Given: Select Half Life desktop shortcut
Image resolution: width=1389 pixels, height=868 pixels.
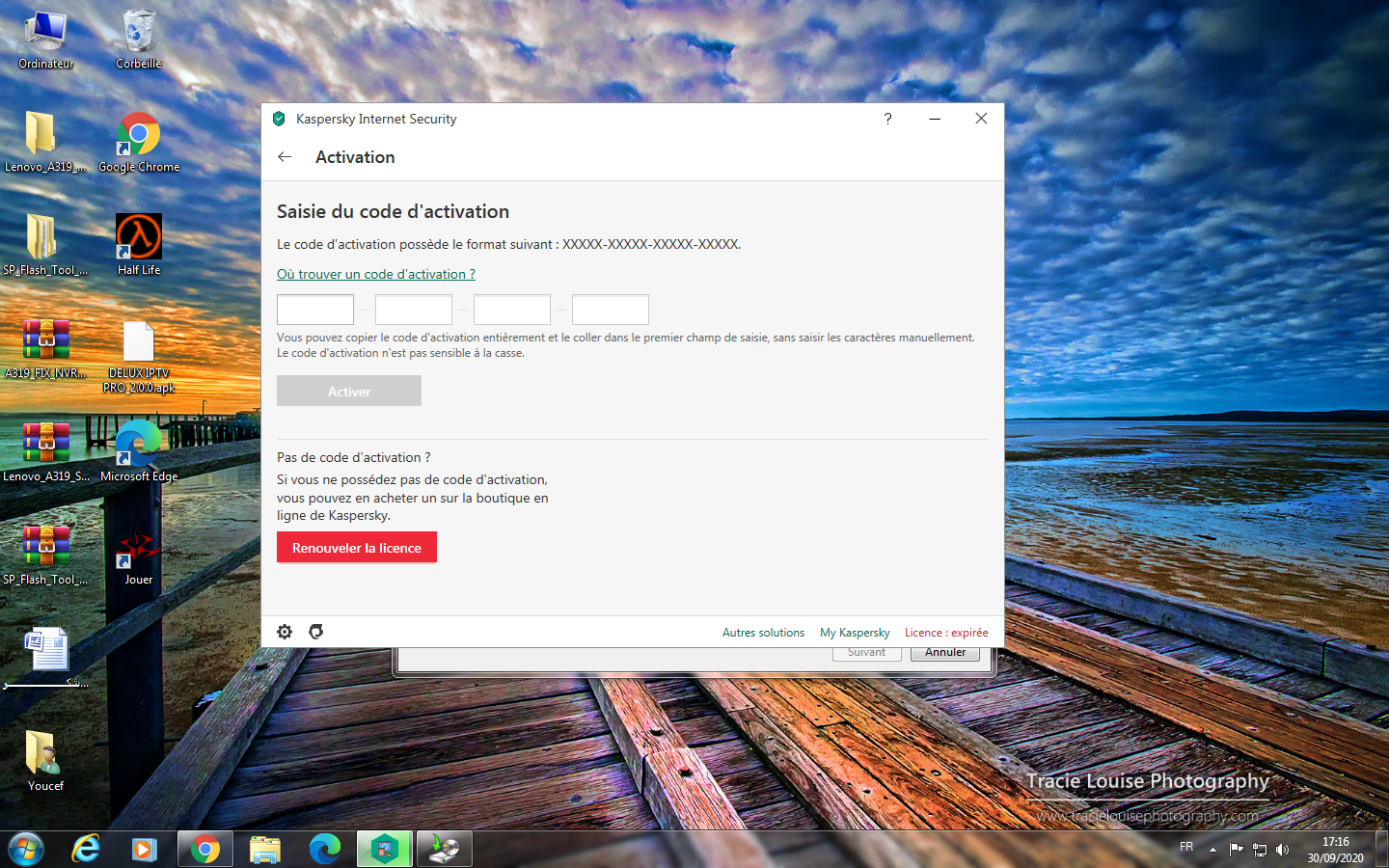Looking at the screenshot, I should click(x=139, y=245).
